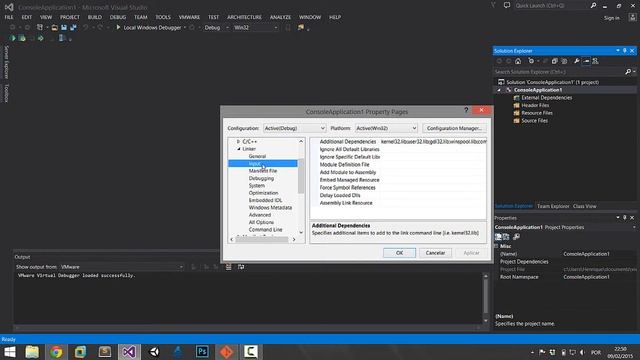This screenshot has width=640, height=360.
Task: Switch to the Class View tab
Action: (584, 206)
